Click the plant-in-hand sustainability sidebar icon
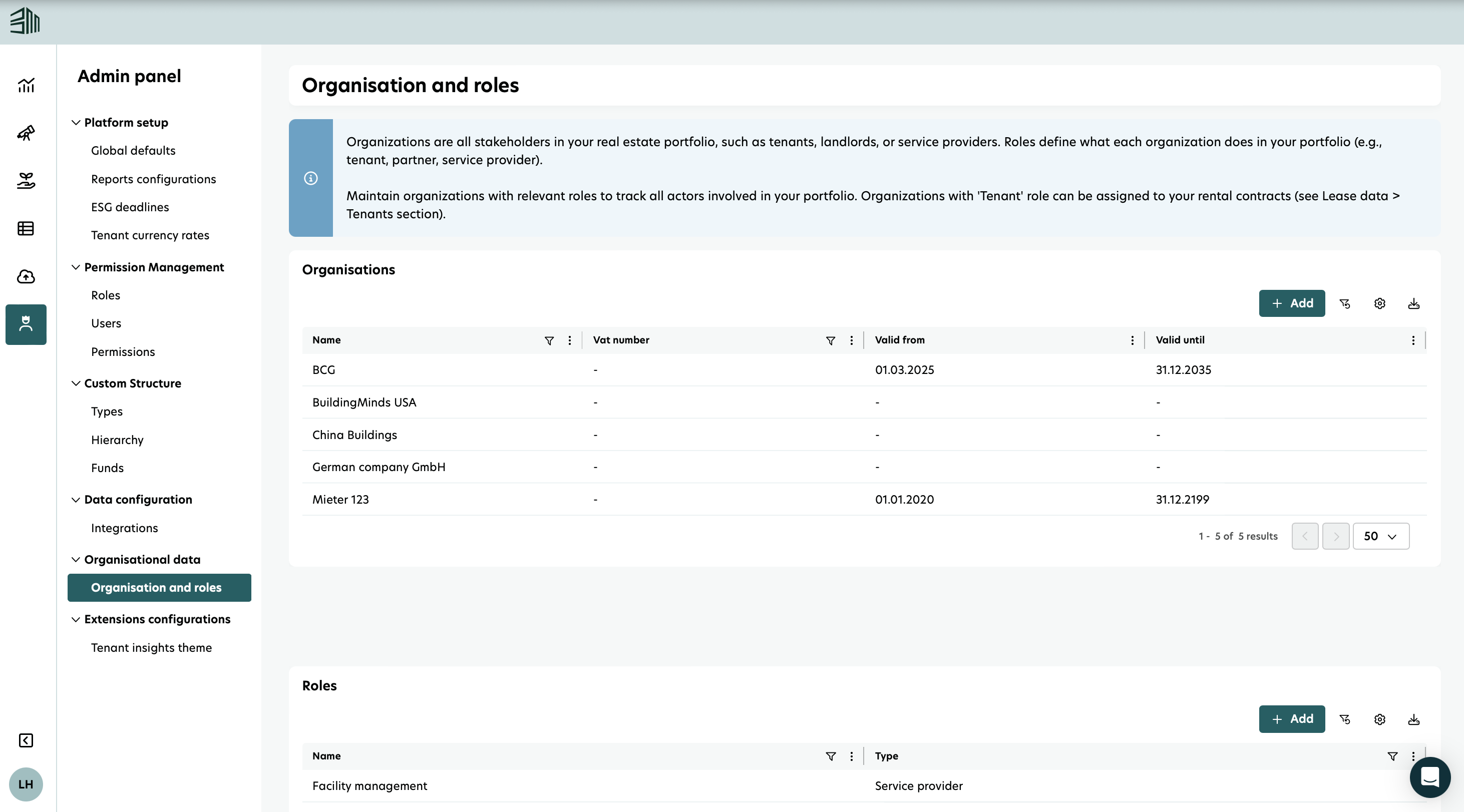1464x812 pixels. (26, 181)
